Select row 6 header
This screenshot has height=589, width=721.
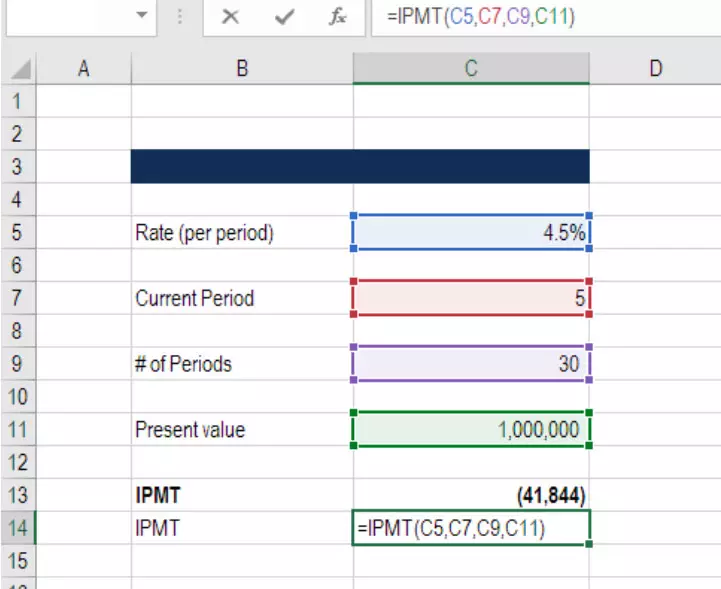(x=17, y=265)
